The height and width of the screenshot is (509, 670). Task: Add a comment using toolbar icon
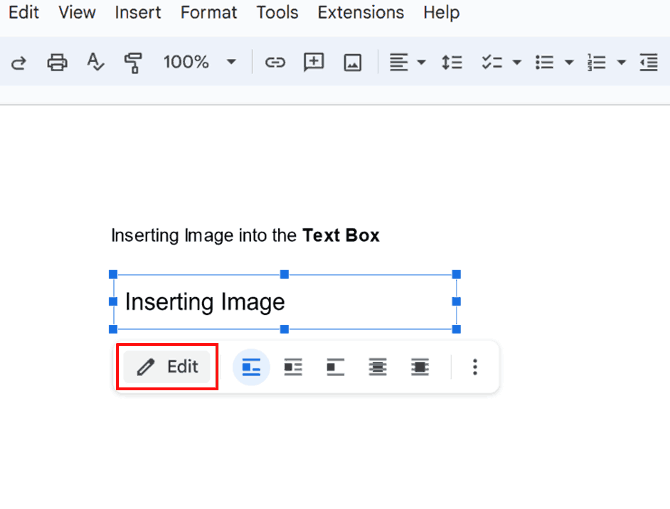pos(314,62)
